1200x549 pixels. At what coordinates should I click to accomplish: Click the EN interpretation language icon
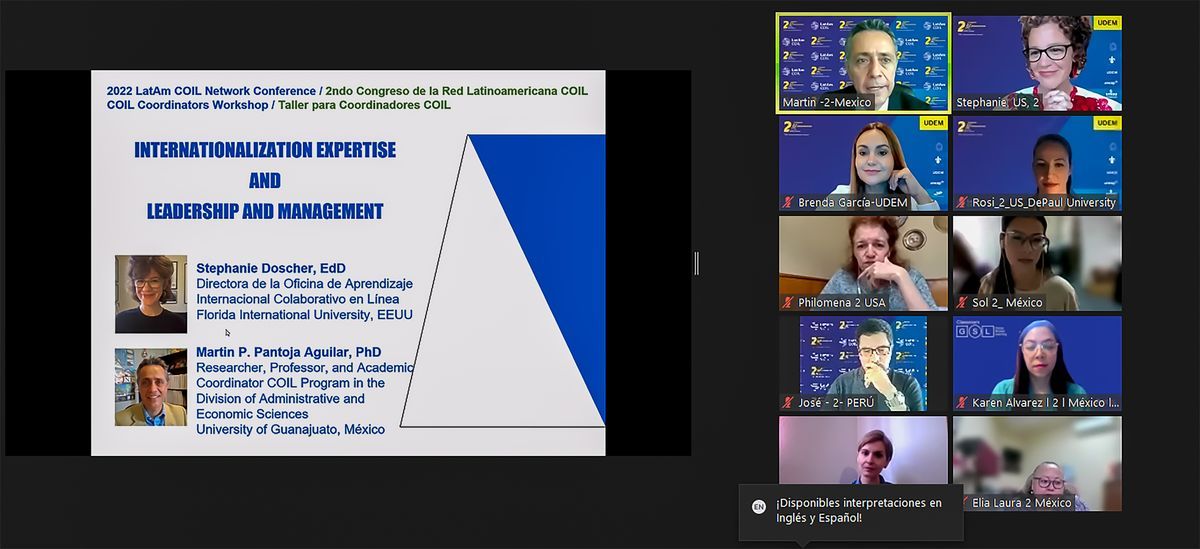tap(758, 507)
